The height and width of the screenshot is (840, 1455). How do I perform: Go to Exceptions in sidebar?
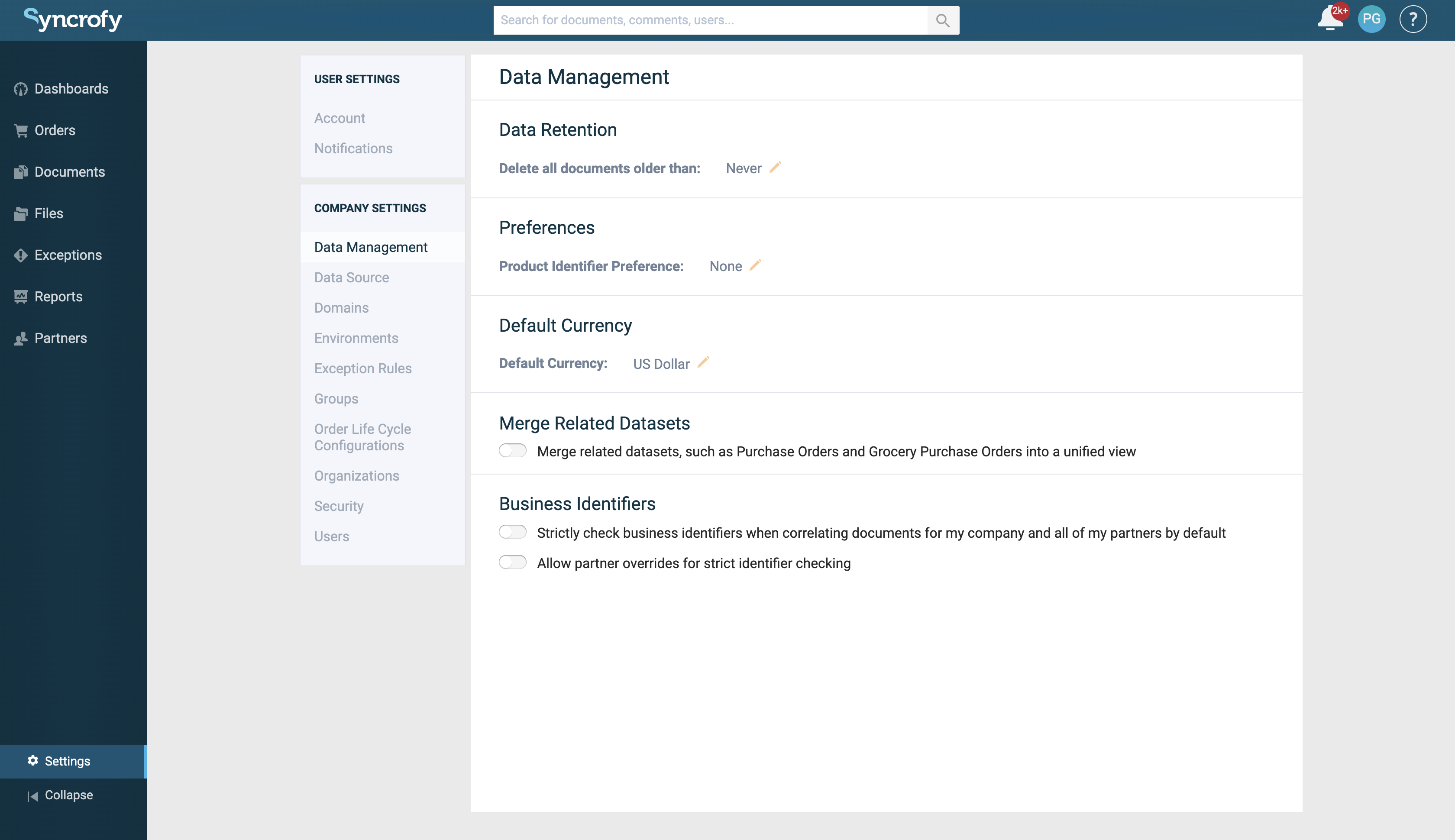(x=68, y=255)
